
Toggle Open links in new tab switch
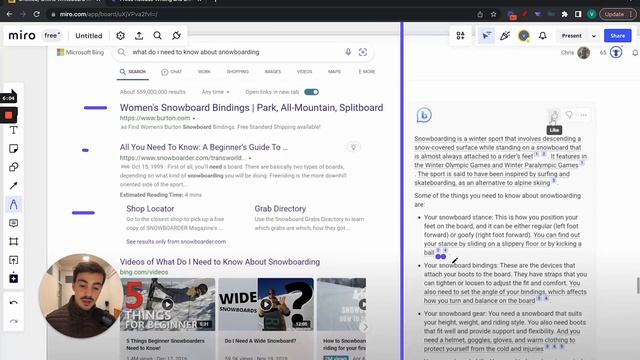click(x=311, y=92)
